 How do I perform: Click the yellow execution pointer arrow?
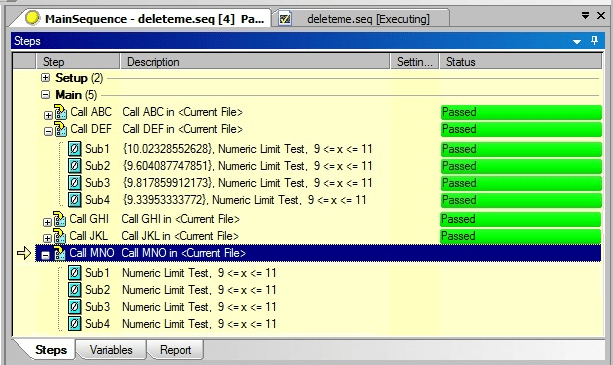tap(24, 253)
